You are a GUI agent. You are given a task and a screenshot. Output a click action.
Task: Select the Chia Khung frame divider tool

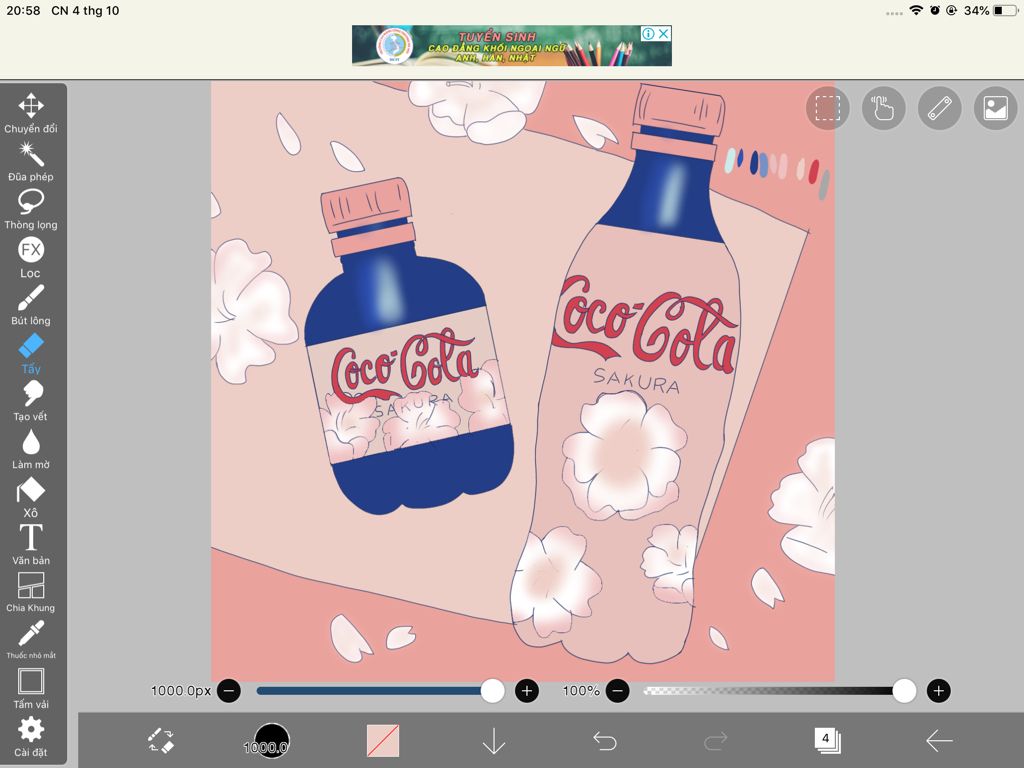[31, 592]
